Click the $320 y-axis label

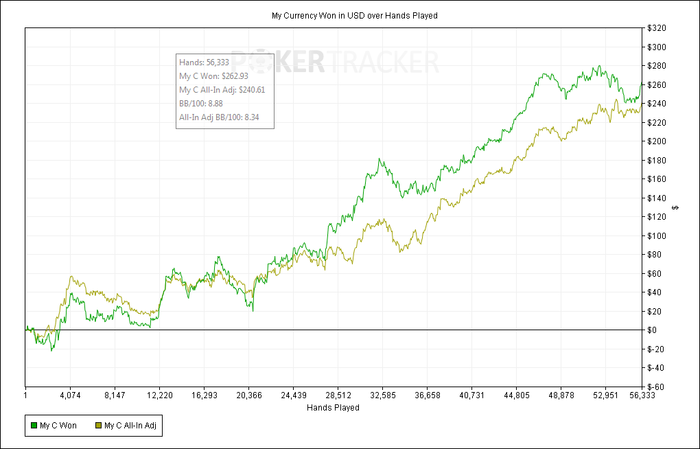tap(657, 29)
